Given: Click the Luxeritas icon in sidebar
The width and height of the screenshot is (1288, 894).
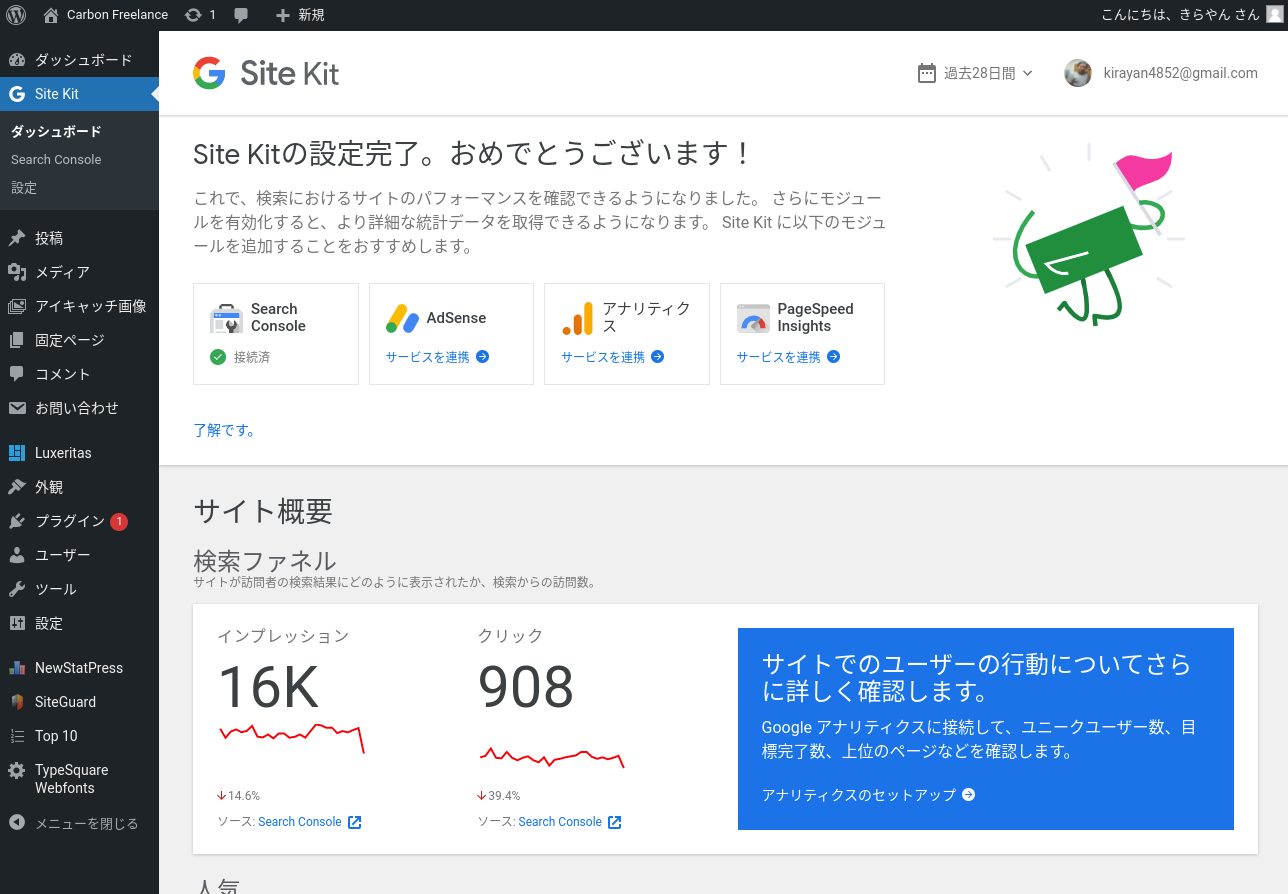Looking at the screenshot, I should [17, 453].
